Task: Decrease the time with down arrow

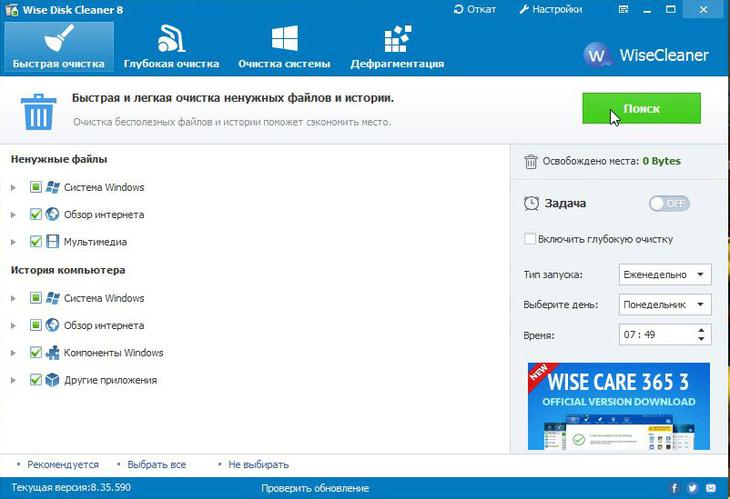Action: pyautogui.click(x=701, y=339)
